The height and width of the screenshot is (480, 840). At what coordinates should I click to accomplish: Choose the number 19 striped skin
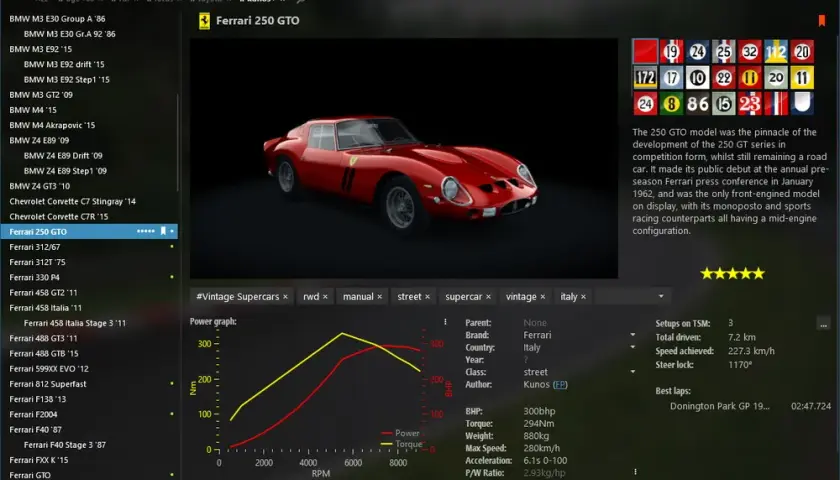point(671,51)
